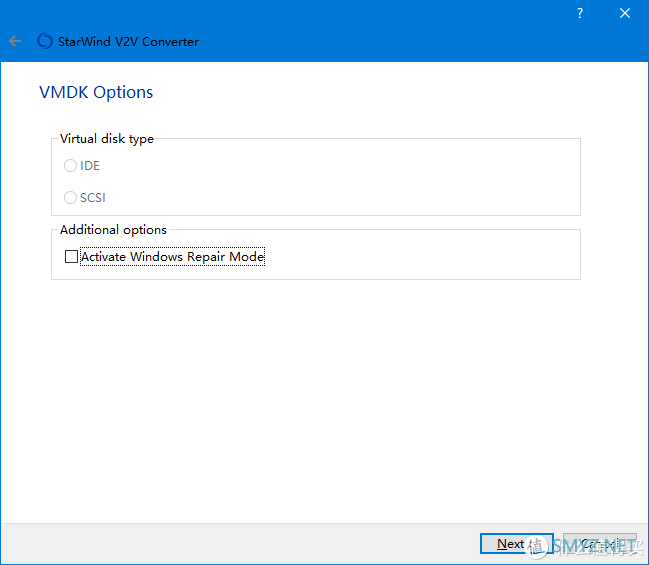This screenshot has width=649, height=565.
Task: Close the StarWind V2V Converter window
Action: coord(625,13)
